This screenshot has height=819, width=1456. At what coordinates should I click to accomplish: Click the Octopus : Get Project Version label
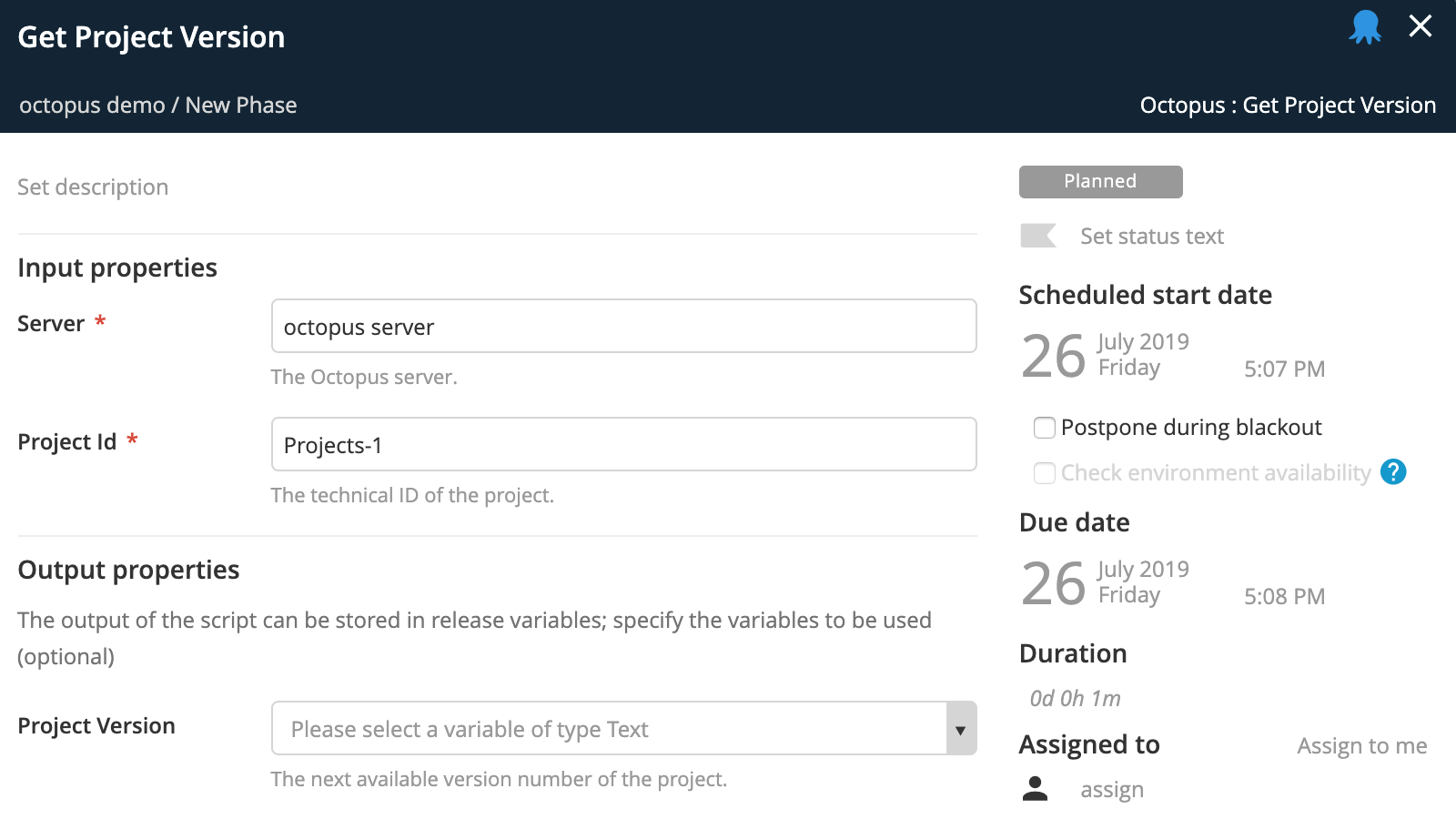point(1288,106)
